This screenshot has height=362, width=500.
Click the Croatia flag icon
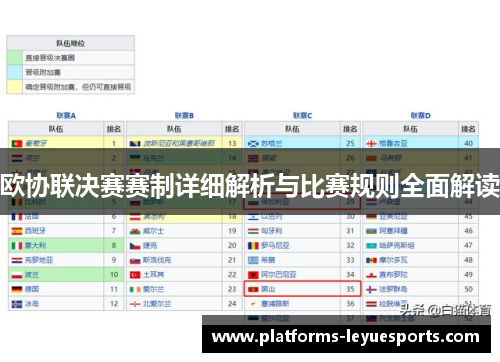click(x=17, y=260)
